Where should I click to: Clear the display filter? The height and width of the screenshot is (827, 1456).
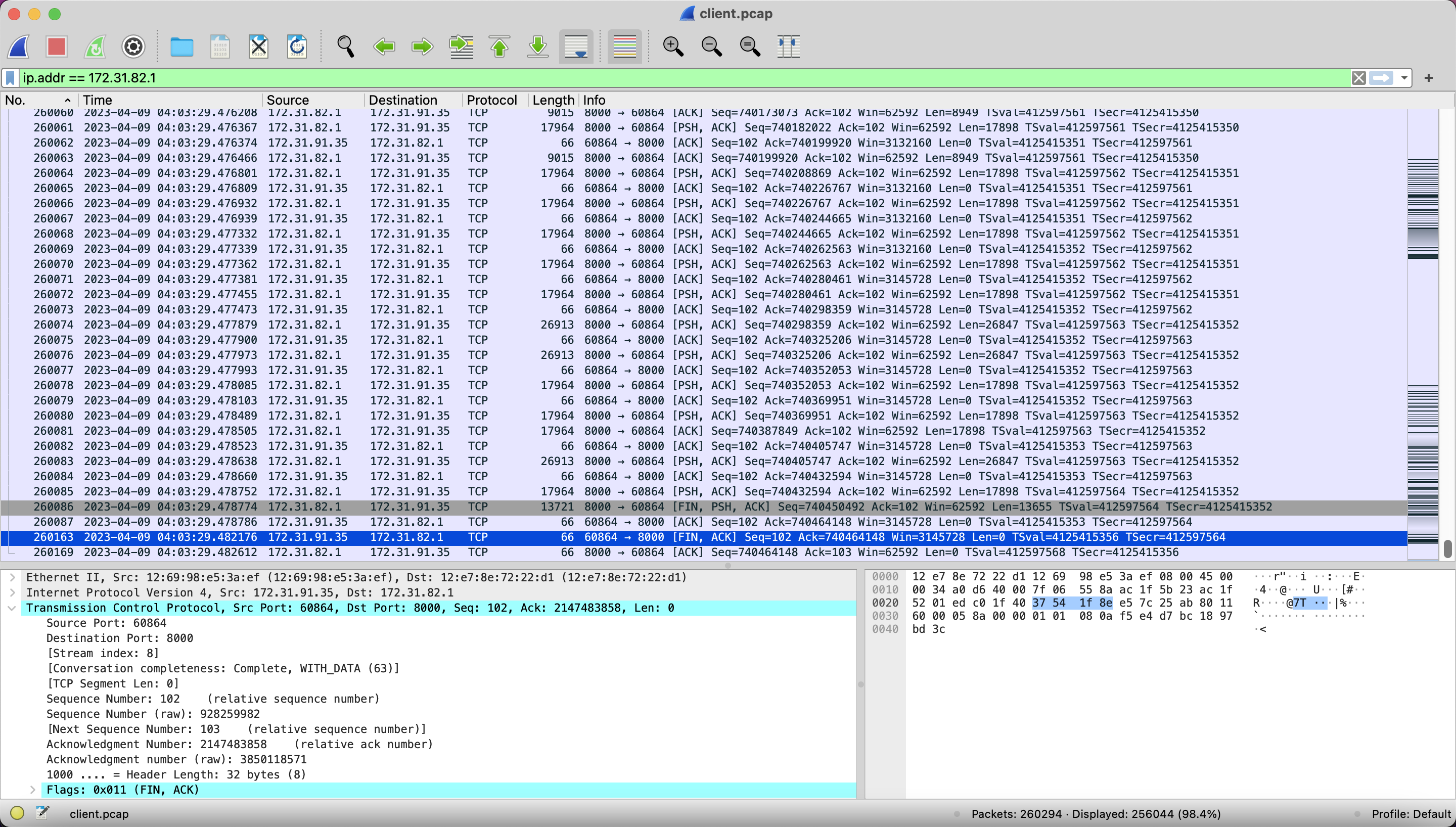(x=1358, y=78)
